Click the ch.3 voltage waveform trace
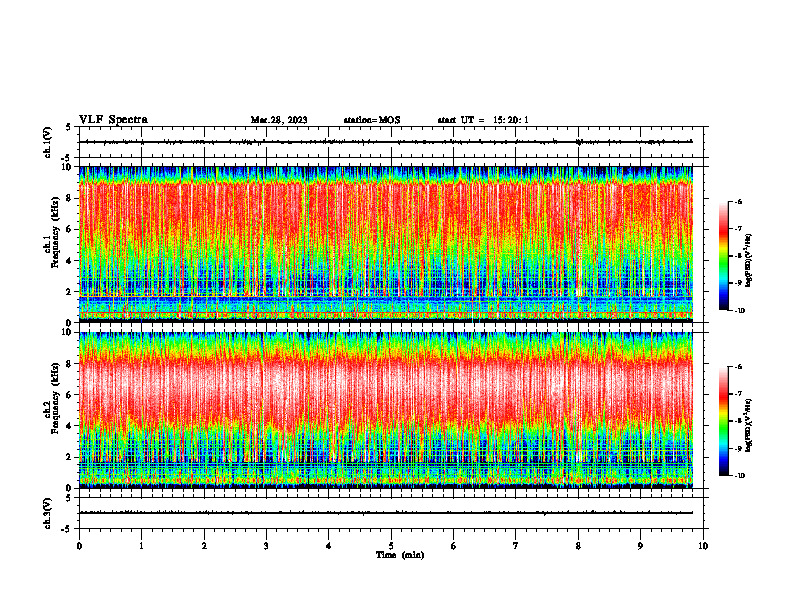 tap(386, 513)
